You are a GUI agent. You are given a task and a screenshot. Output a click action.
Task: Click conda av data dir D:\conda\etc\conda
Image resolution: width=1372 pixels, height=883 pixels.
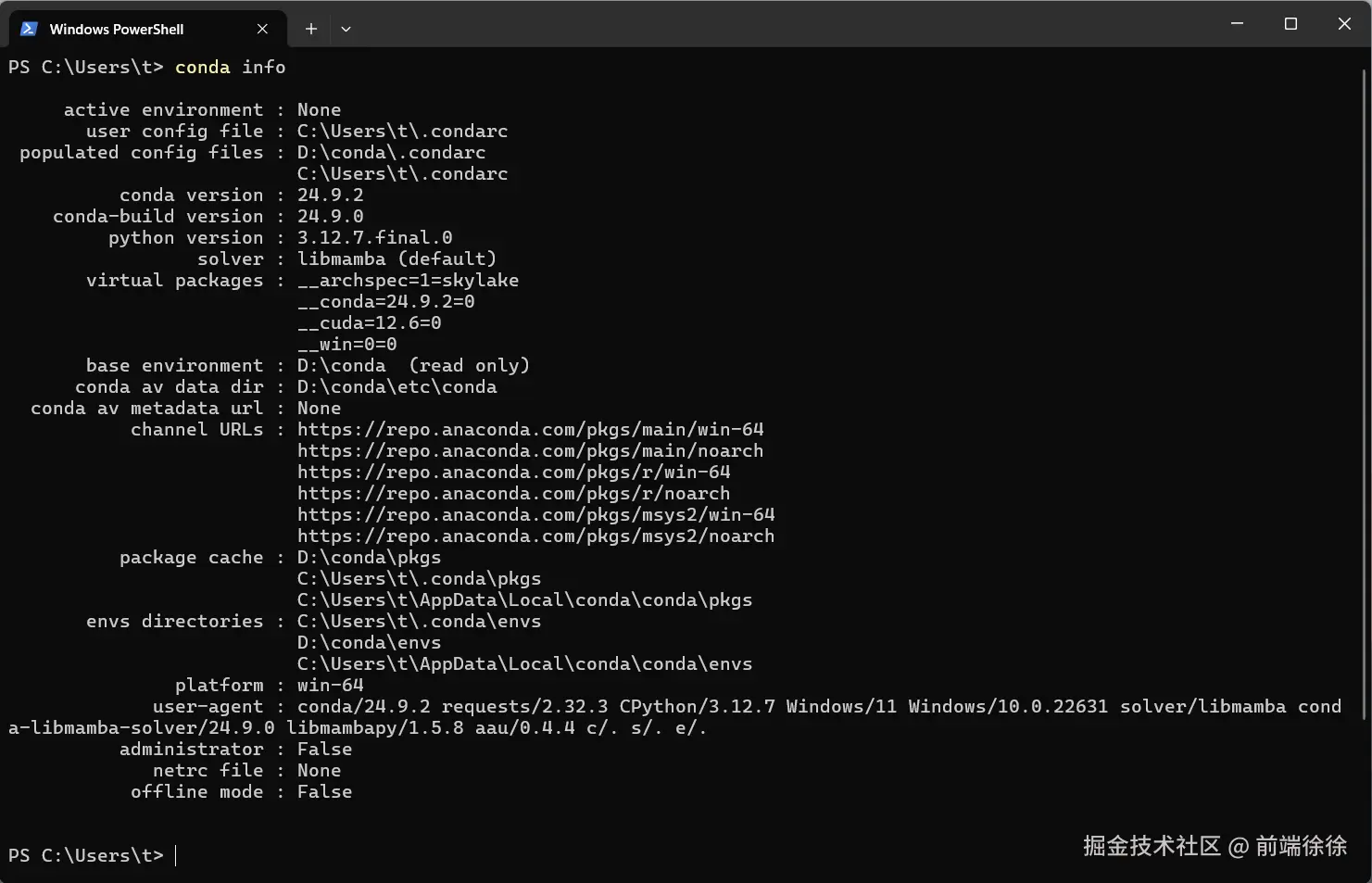[x=396, y=386]
